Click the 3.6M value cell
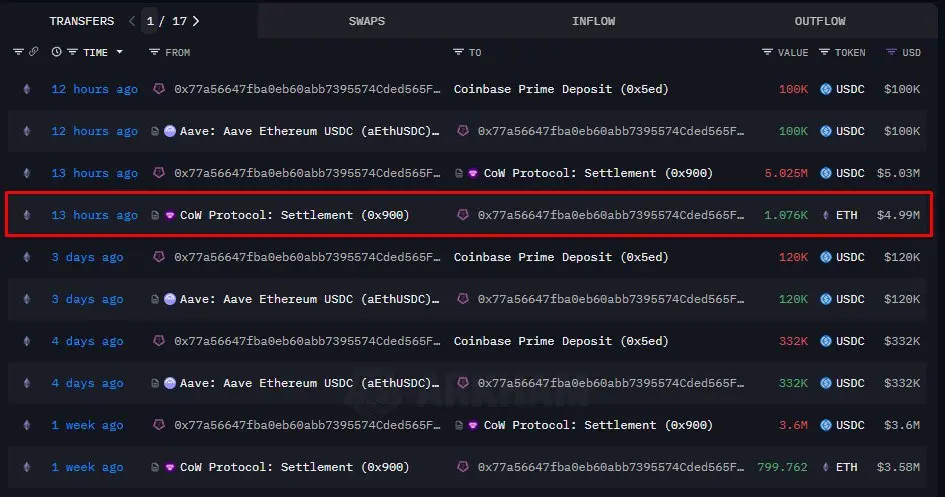 pos(793,425)
